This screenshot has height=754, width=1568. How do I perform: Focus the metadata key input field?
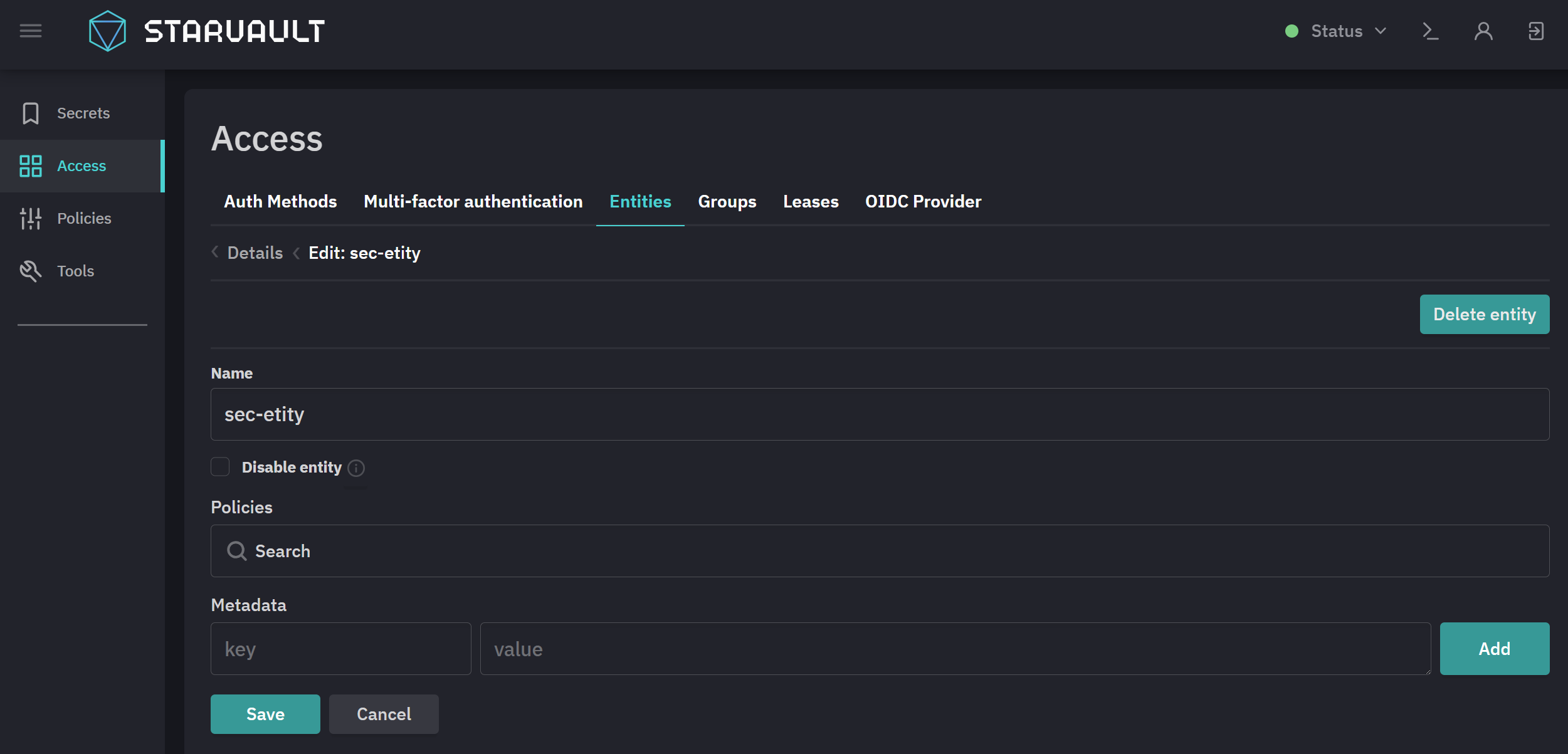[x=341, y=649]
